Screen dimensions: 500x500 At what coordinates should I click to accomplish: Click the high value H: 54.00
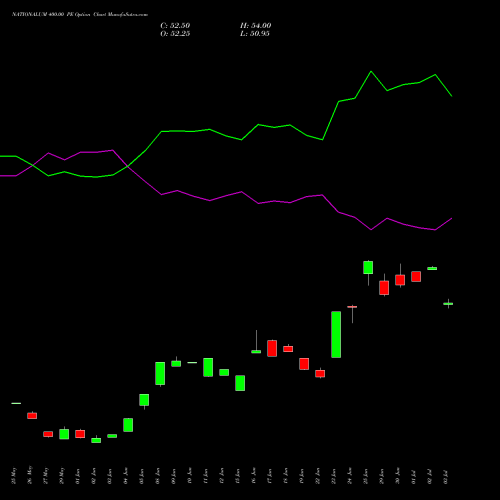coord(255,26)
